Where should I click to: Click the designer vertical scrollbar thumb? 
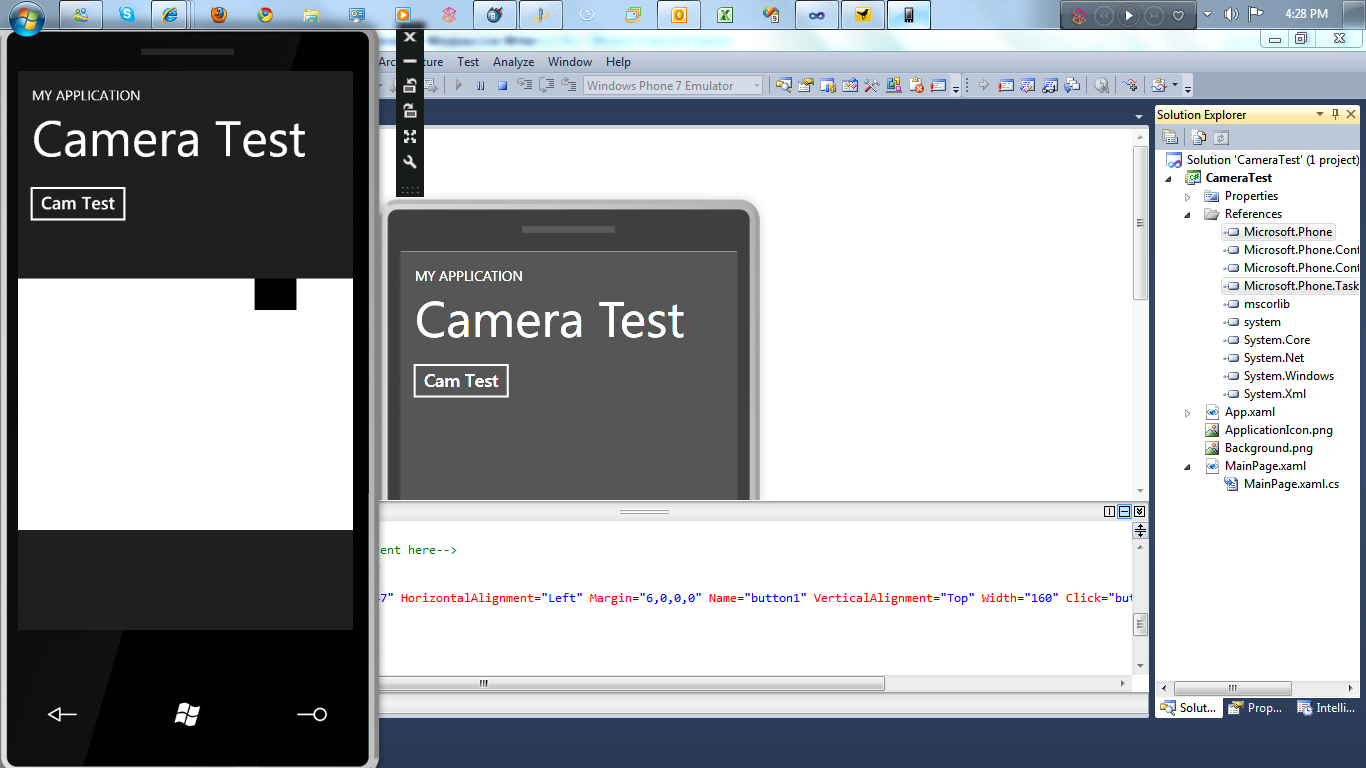pyautogui.click(x=1140, y=223)
